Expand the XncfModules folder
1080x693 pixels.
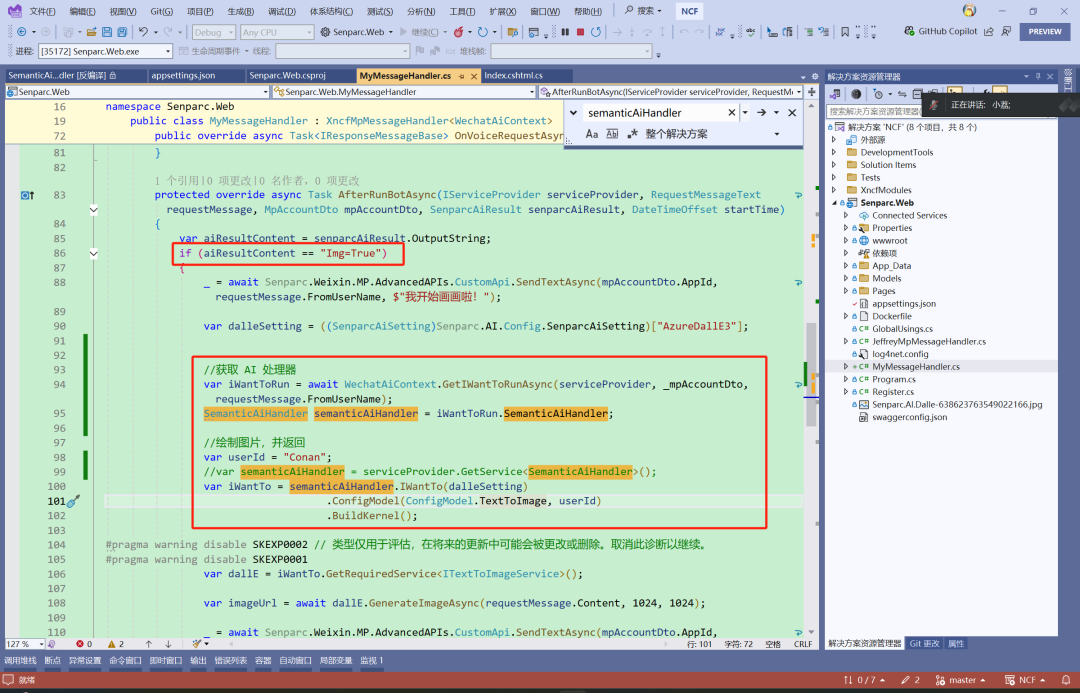(x=834, y=190)
